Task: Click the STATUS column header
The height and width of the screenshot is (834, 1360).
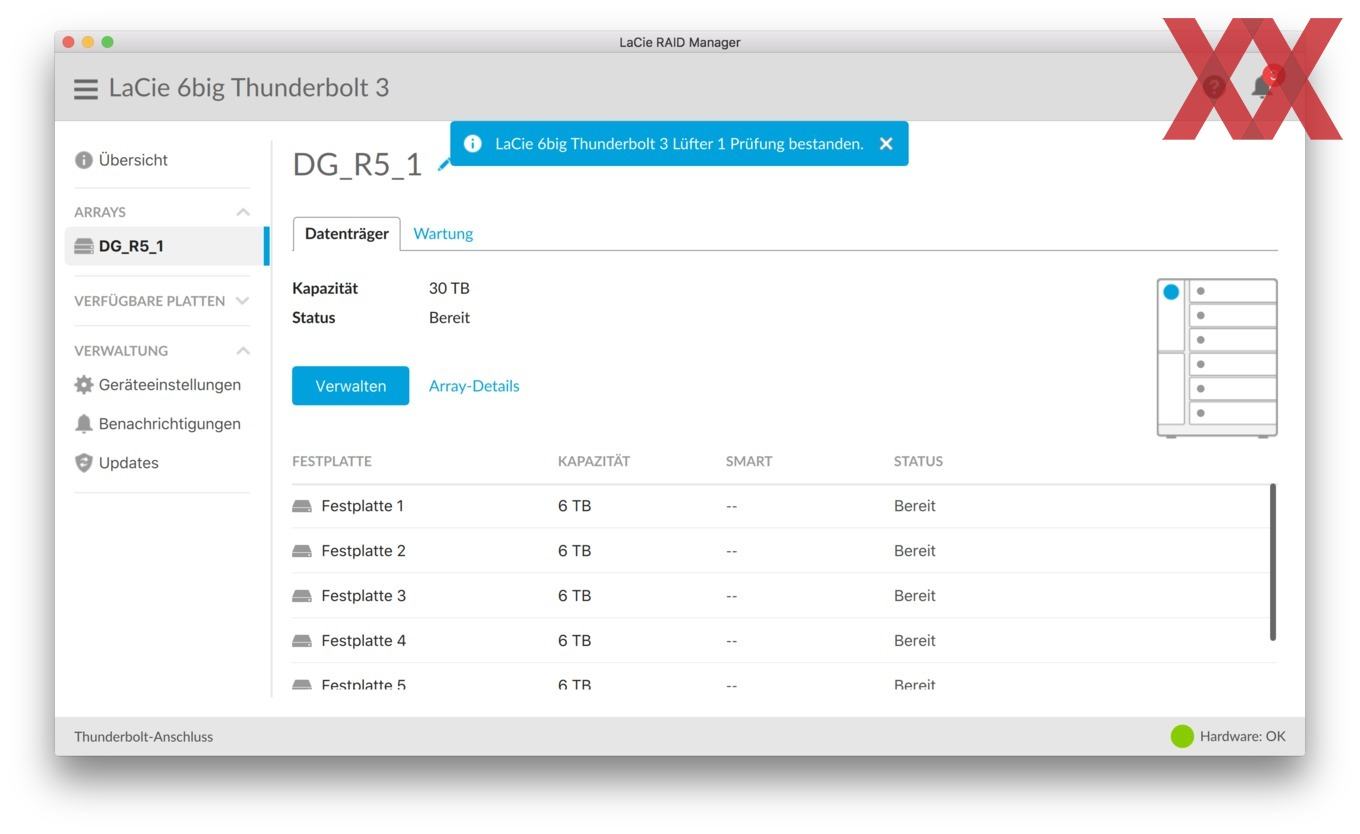Action: 918,461
